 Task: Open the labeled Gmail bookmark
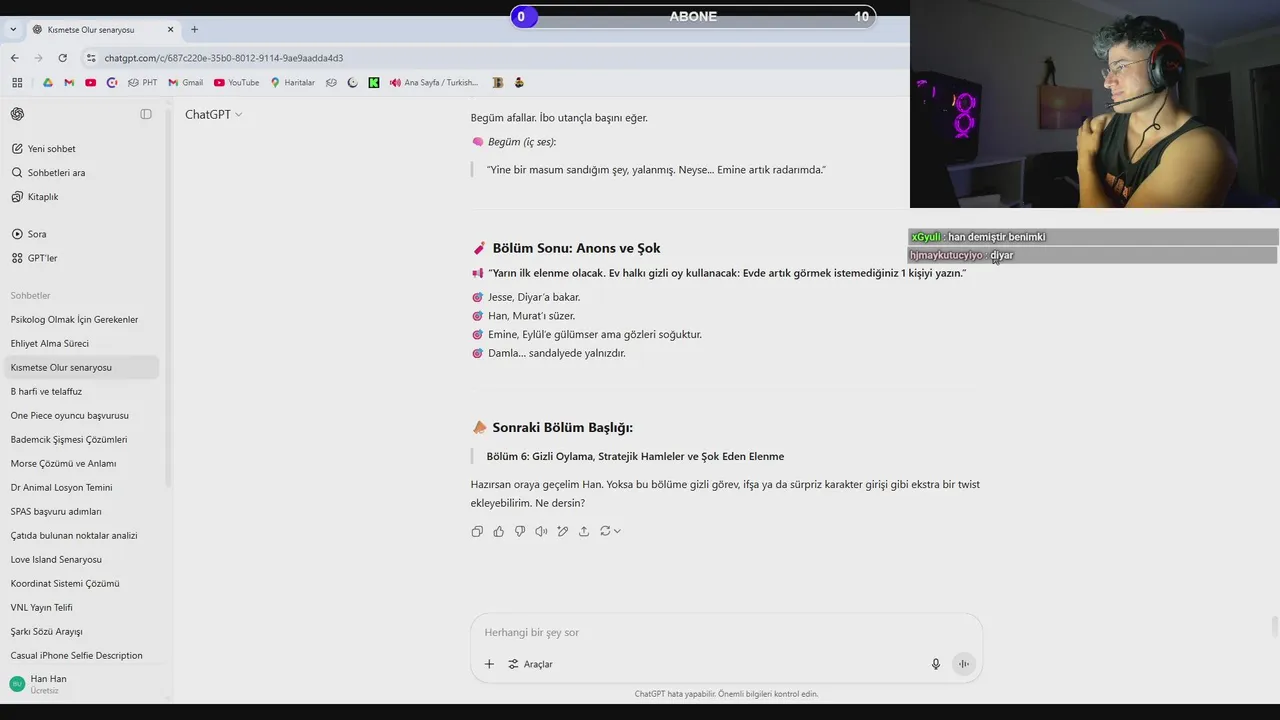tap(186, 83)
